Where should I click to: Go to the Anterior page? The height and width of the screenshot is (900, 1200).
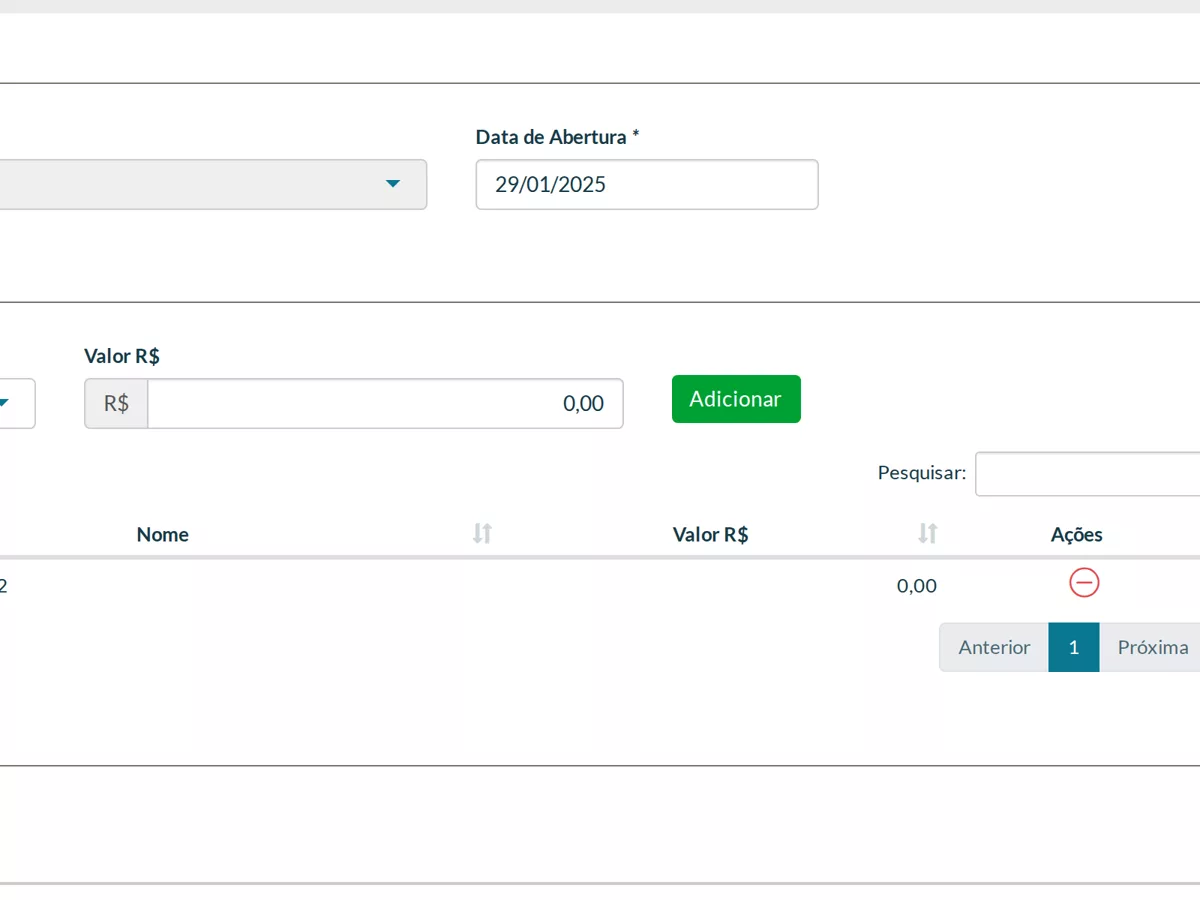(994, 647)
